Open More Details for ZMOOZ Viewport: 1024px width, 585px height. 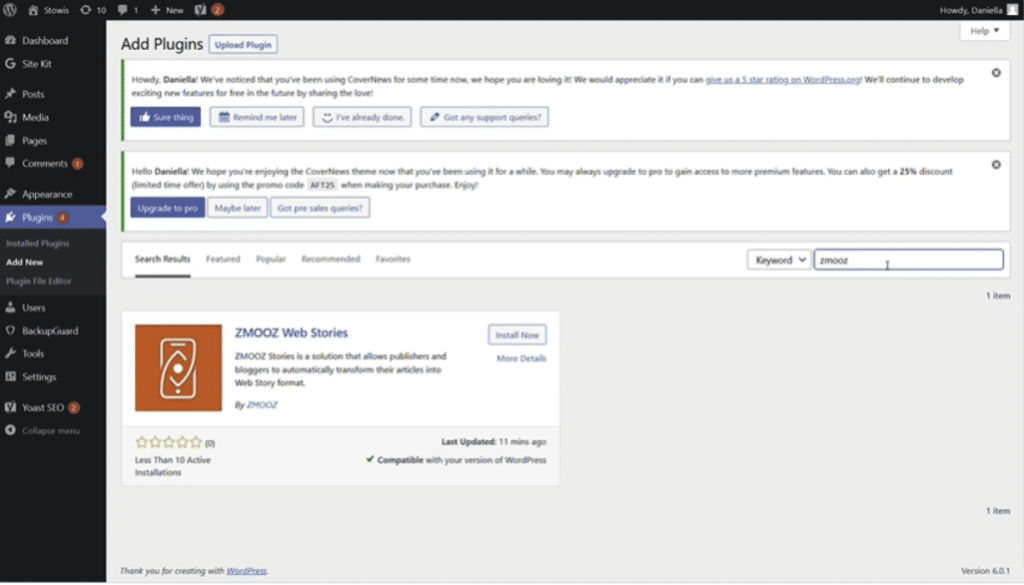coord(521,358)
